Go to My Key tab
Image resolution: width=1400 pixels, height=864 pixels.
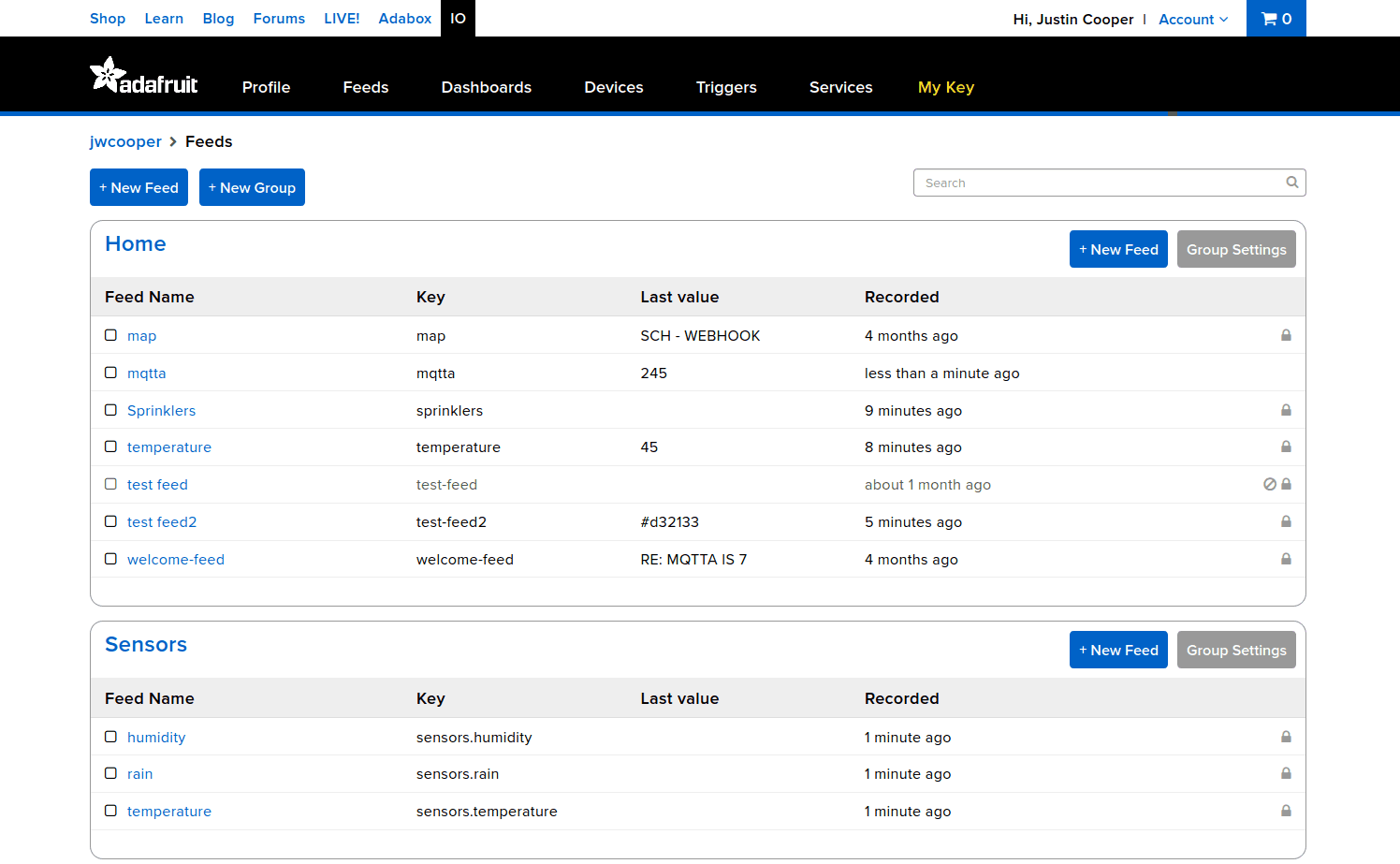[x=946, y=87]
